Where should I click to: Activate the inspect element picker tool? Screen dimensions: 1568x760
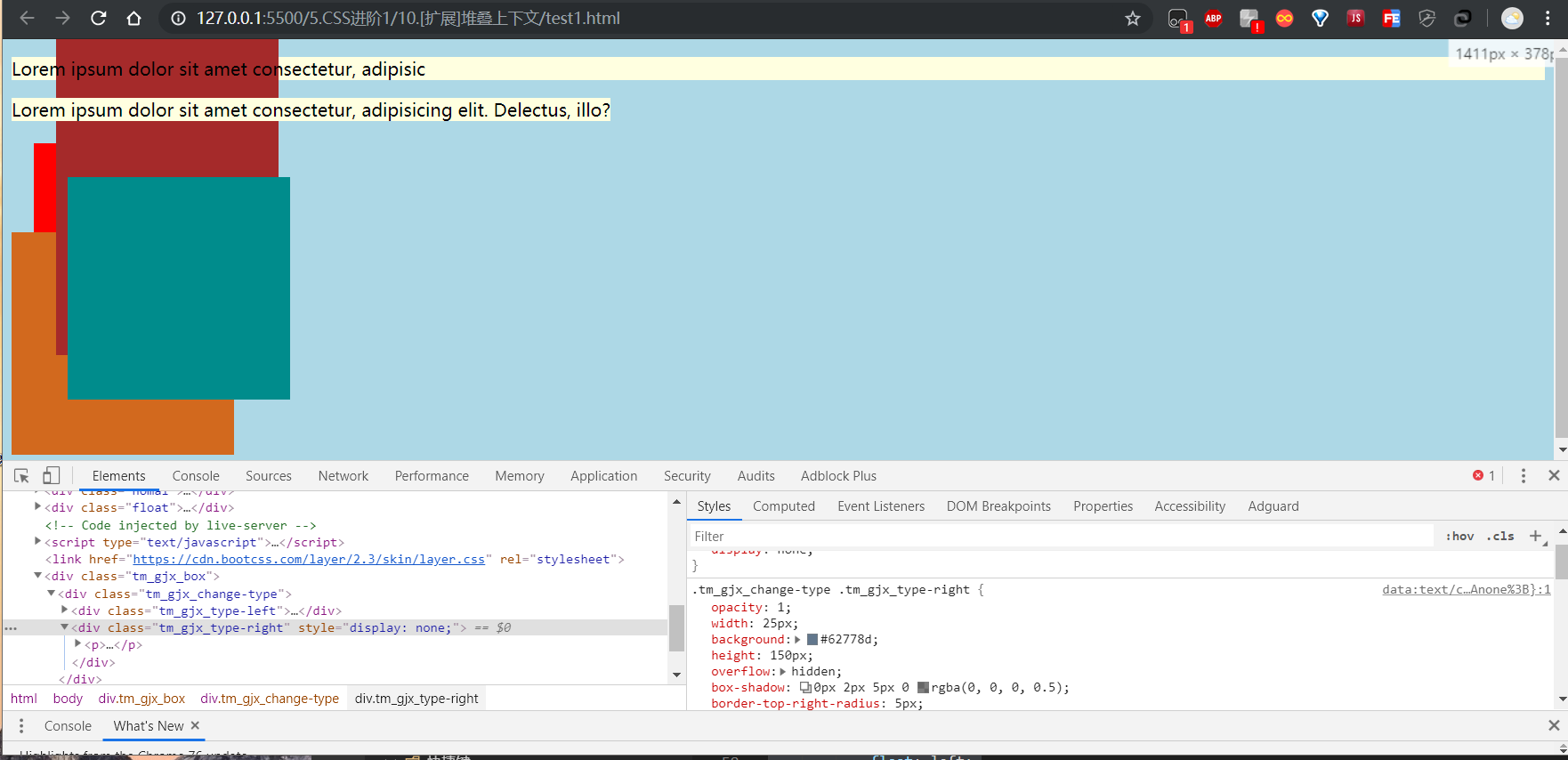[x=21, y=476]
